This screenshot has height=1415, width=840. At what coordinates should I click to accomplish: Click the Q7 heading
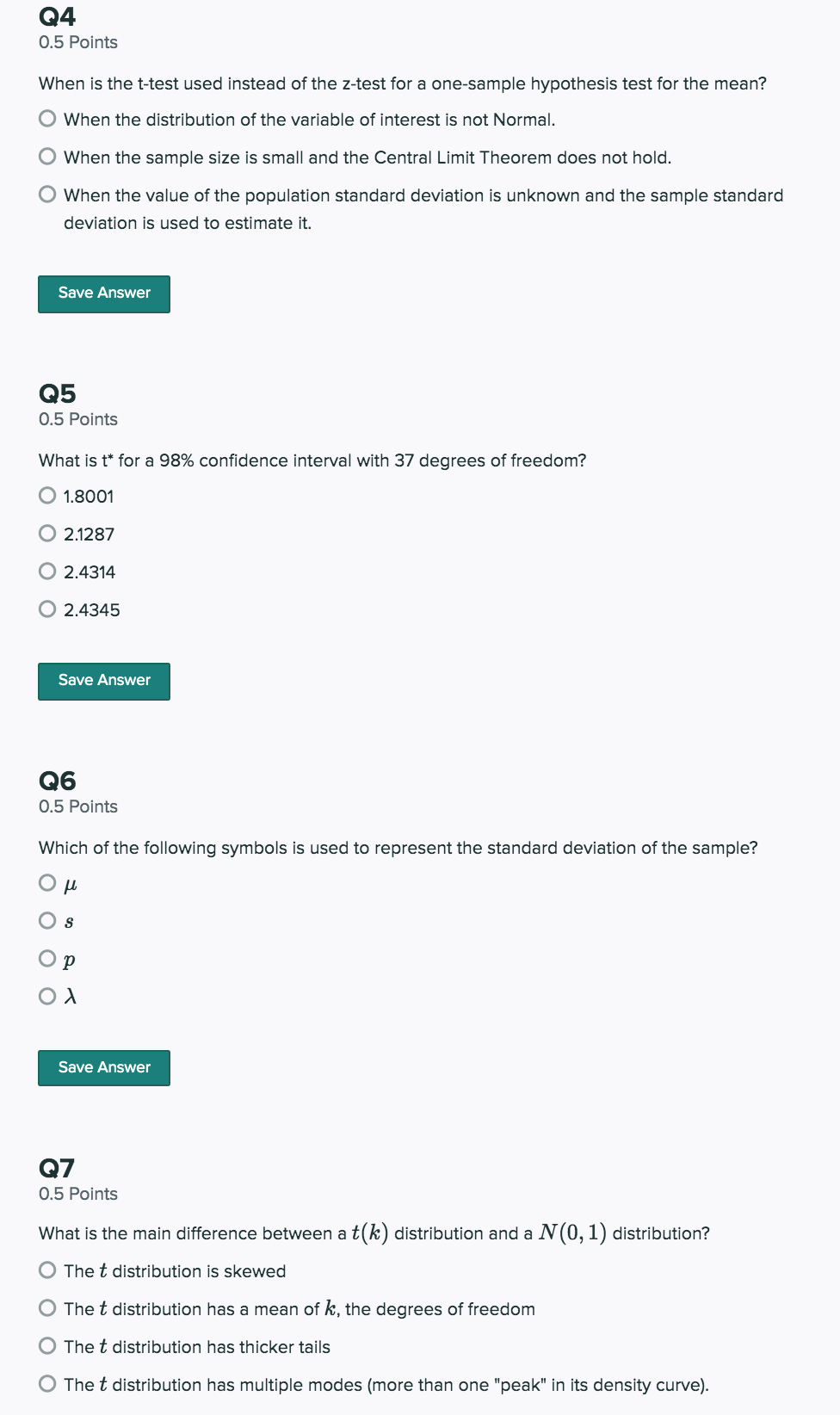55,1170
